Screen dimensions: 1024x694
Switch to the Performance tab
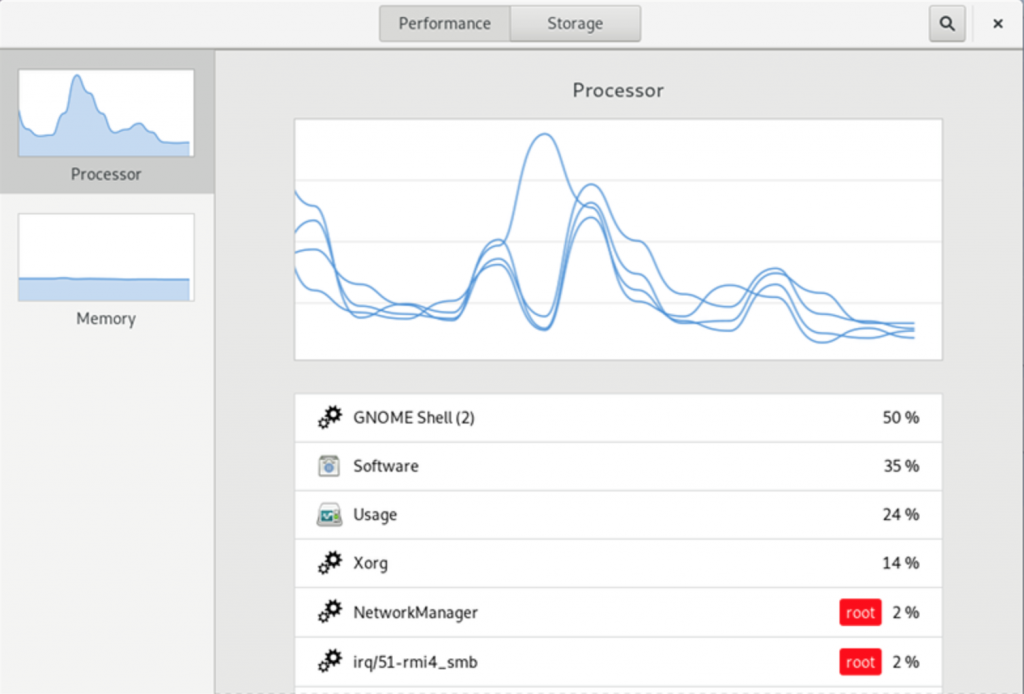(x=445, y=24)
